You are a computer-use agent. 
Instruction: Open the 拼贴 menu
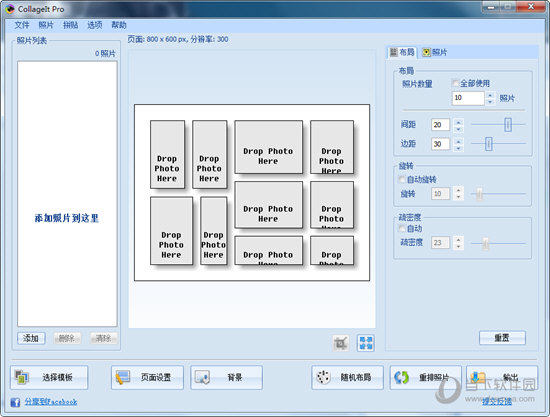pos(70,25)
